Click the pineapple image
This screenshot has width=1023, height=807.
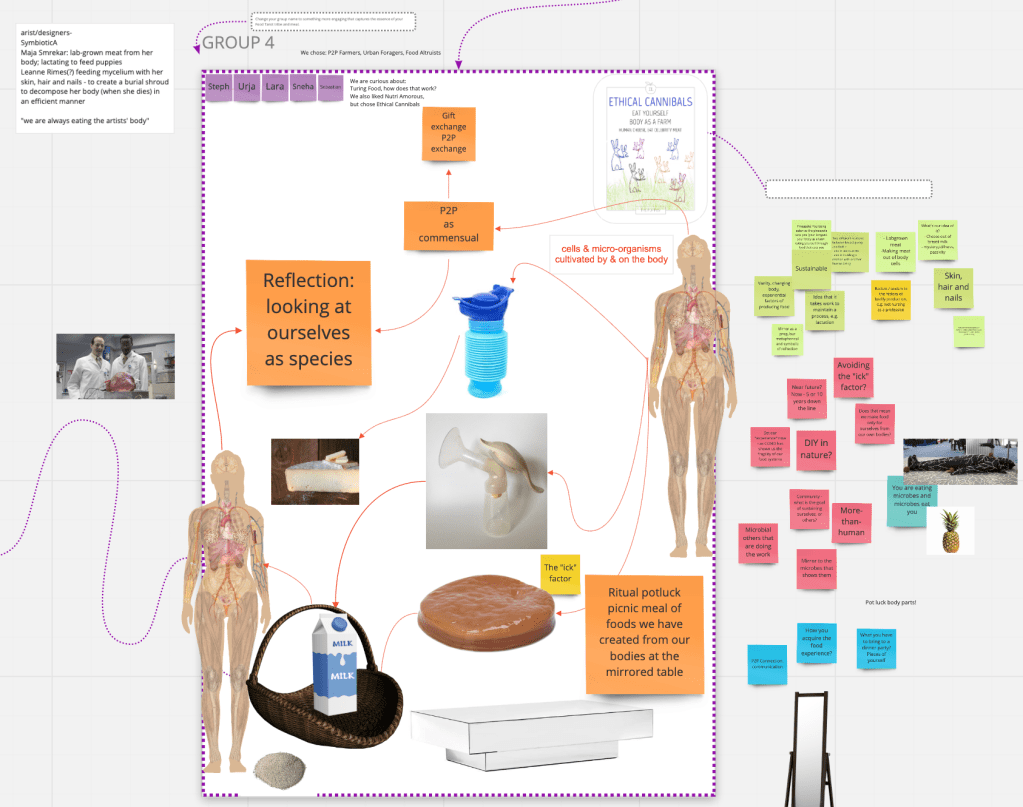[949, 530]
